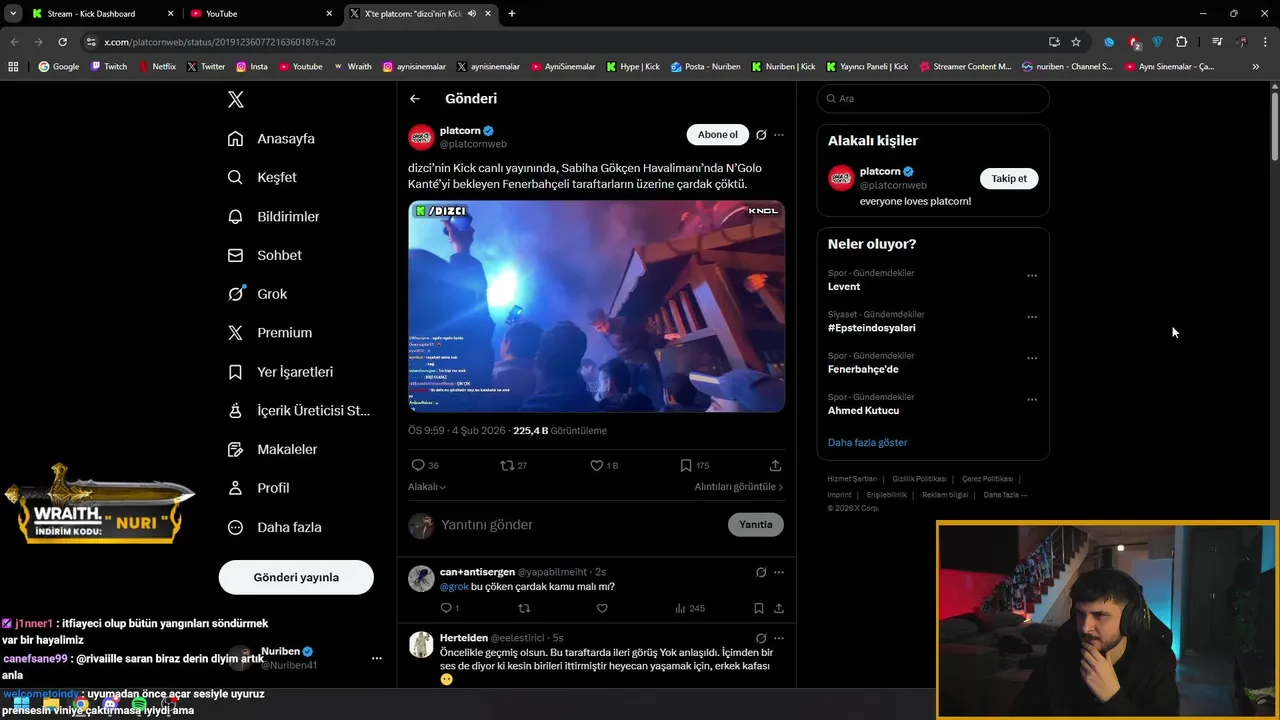Viewport: 1280px width, 720px height.
Task: Repost can+antisergen's reply
Action: tap(524, 608)
